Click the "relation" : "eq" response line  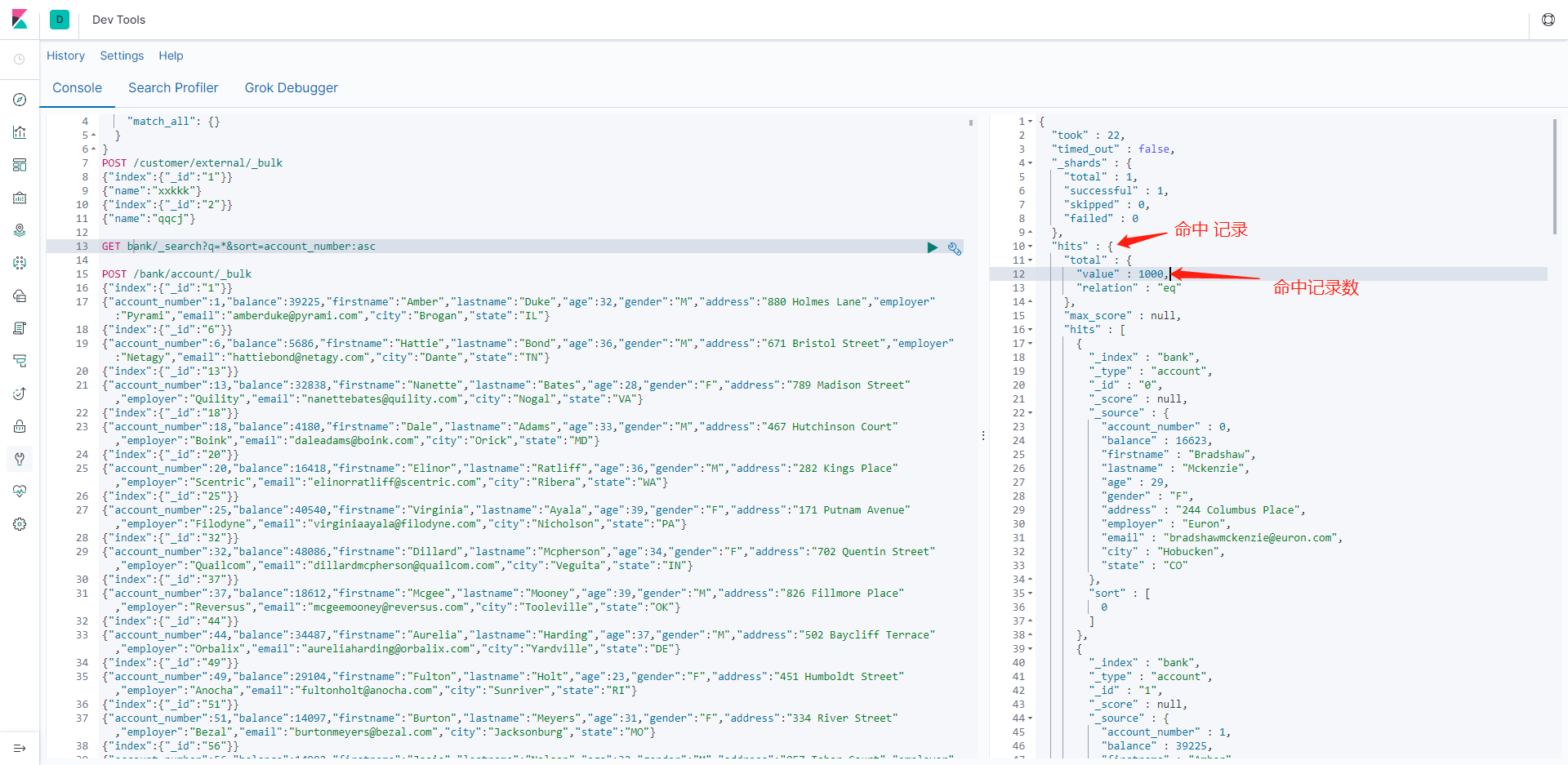click(1129, 288)
